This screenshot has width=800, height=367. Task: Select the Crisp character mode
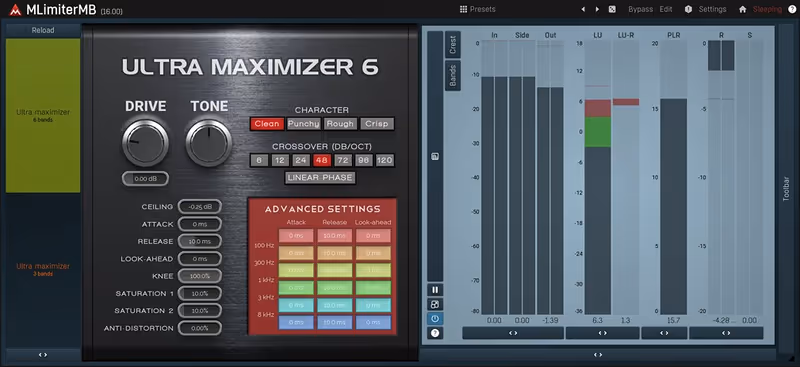377,124
